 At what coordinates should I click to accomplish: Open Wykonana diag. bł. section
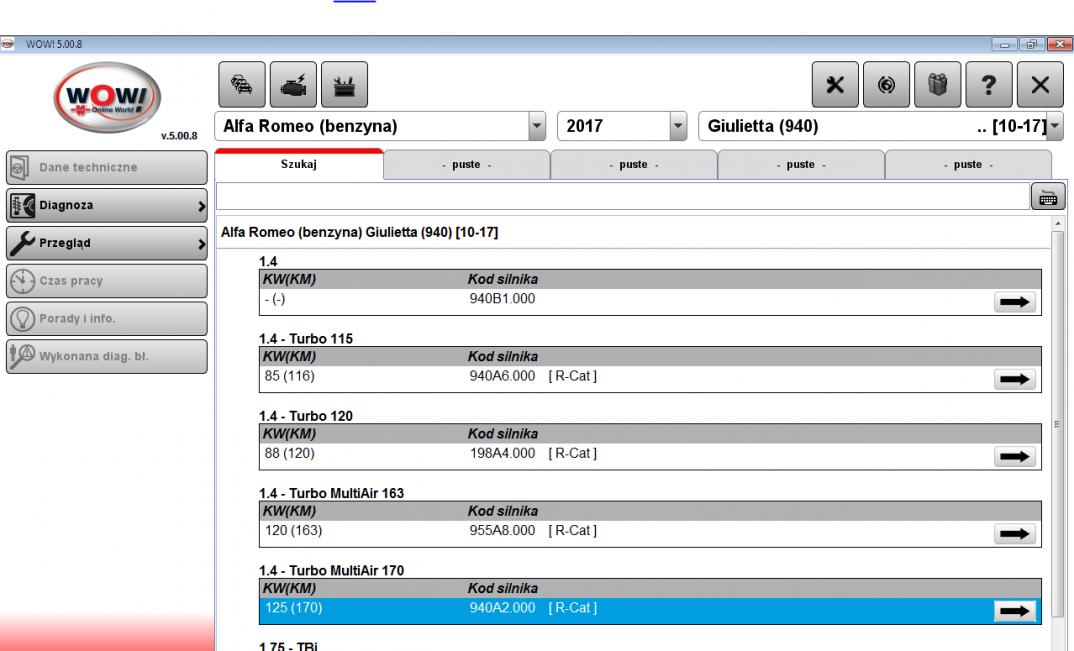coord(107,356)
